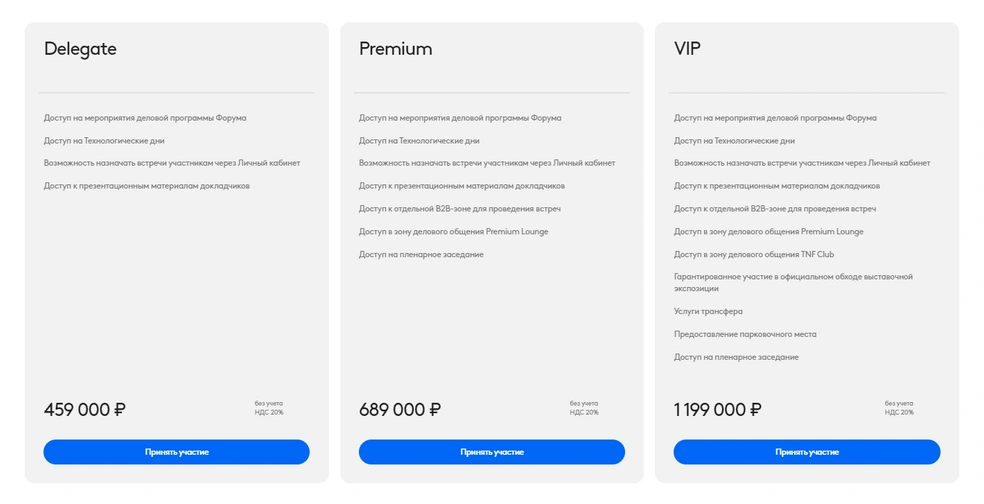Viewport: 984px width, 504px height.
Task: Click Premium Lounge feature in Premium card
Action: click(x=453, y=232)
